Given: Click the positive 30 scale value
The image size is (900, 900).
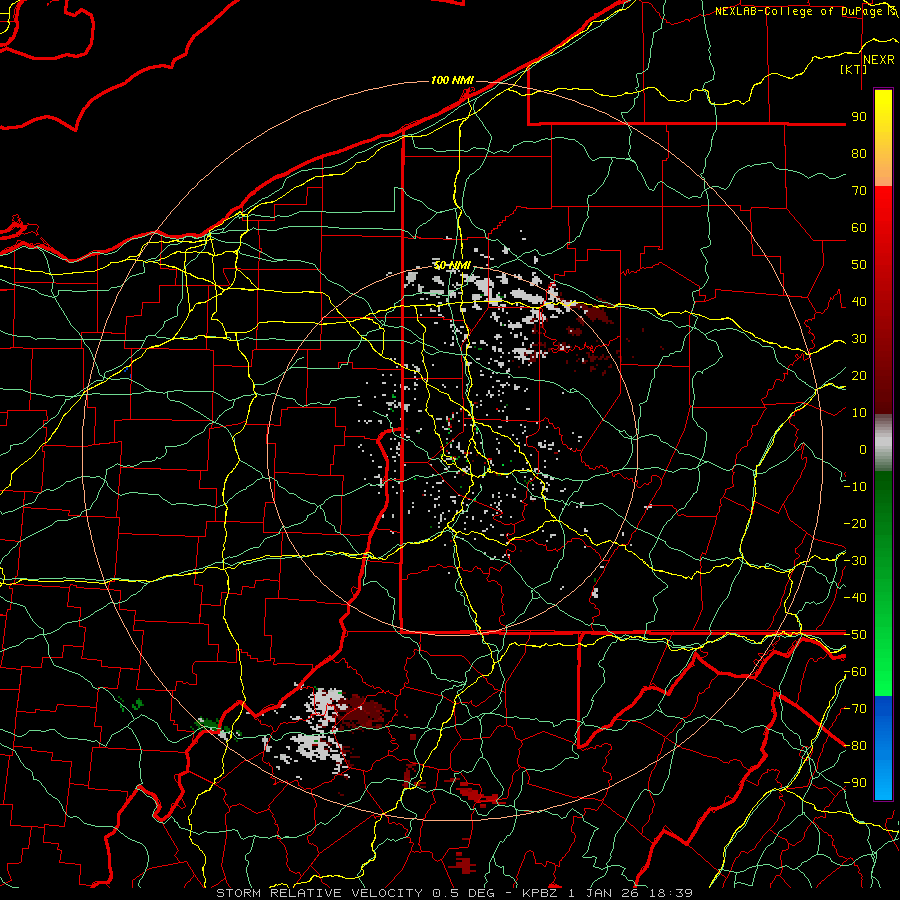Looking at the screenshot, I should (859, 339).
